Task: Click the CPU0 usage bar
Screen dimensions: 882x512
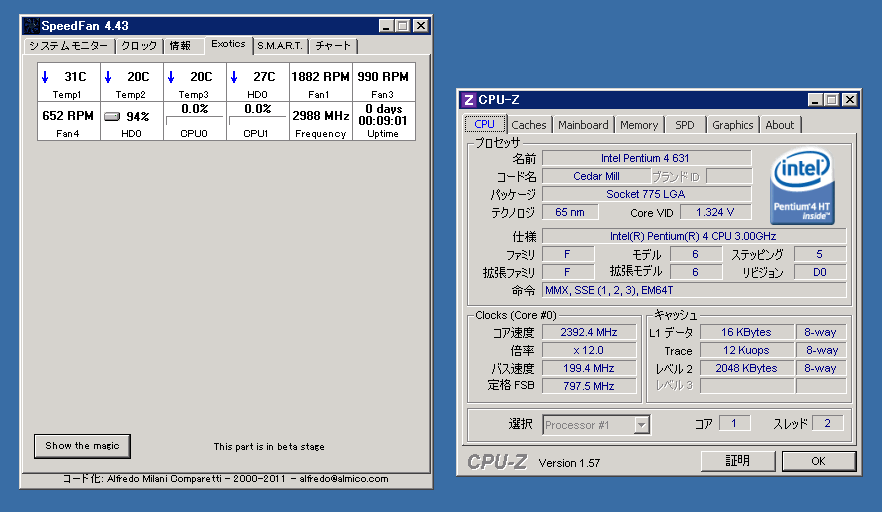Action: coord(194,121)
